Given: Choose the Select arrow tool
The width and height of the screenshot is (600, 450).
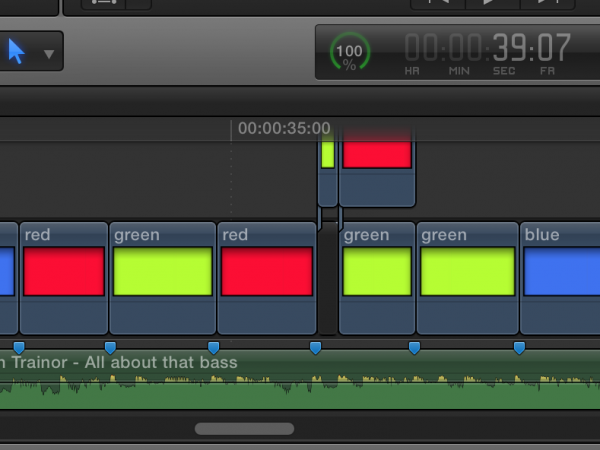Looking at the screenshot, I should (16, 51).
